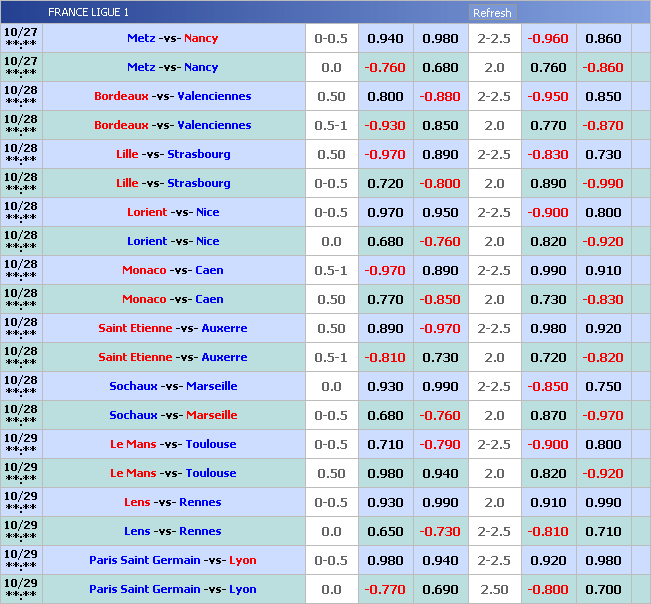Select the FRANCE LIGUE 1 league header
This screenshot has width=651, height=604.
(88, 13)
